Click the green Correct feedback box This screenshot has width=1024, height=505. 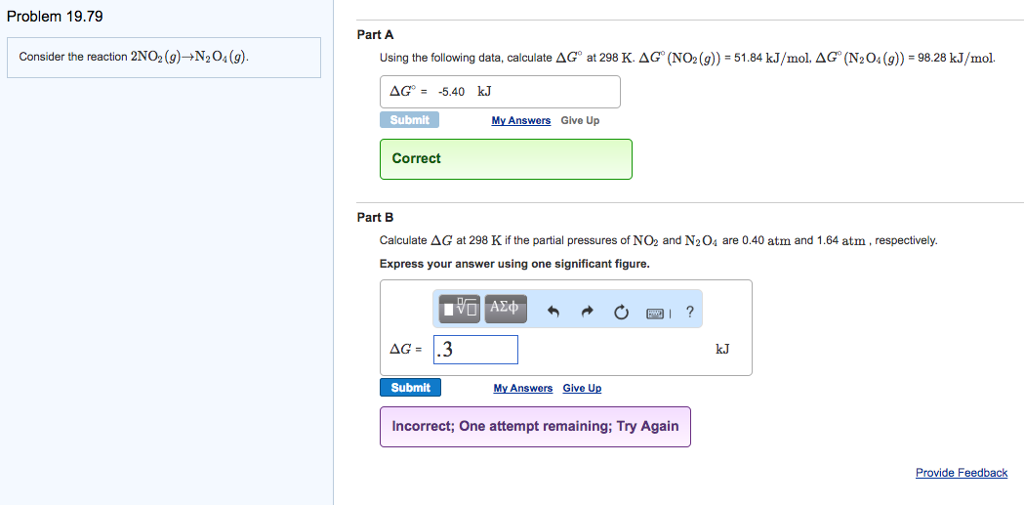coord(506,159)
